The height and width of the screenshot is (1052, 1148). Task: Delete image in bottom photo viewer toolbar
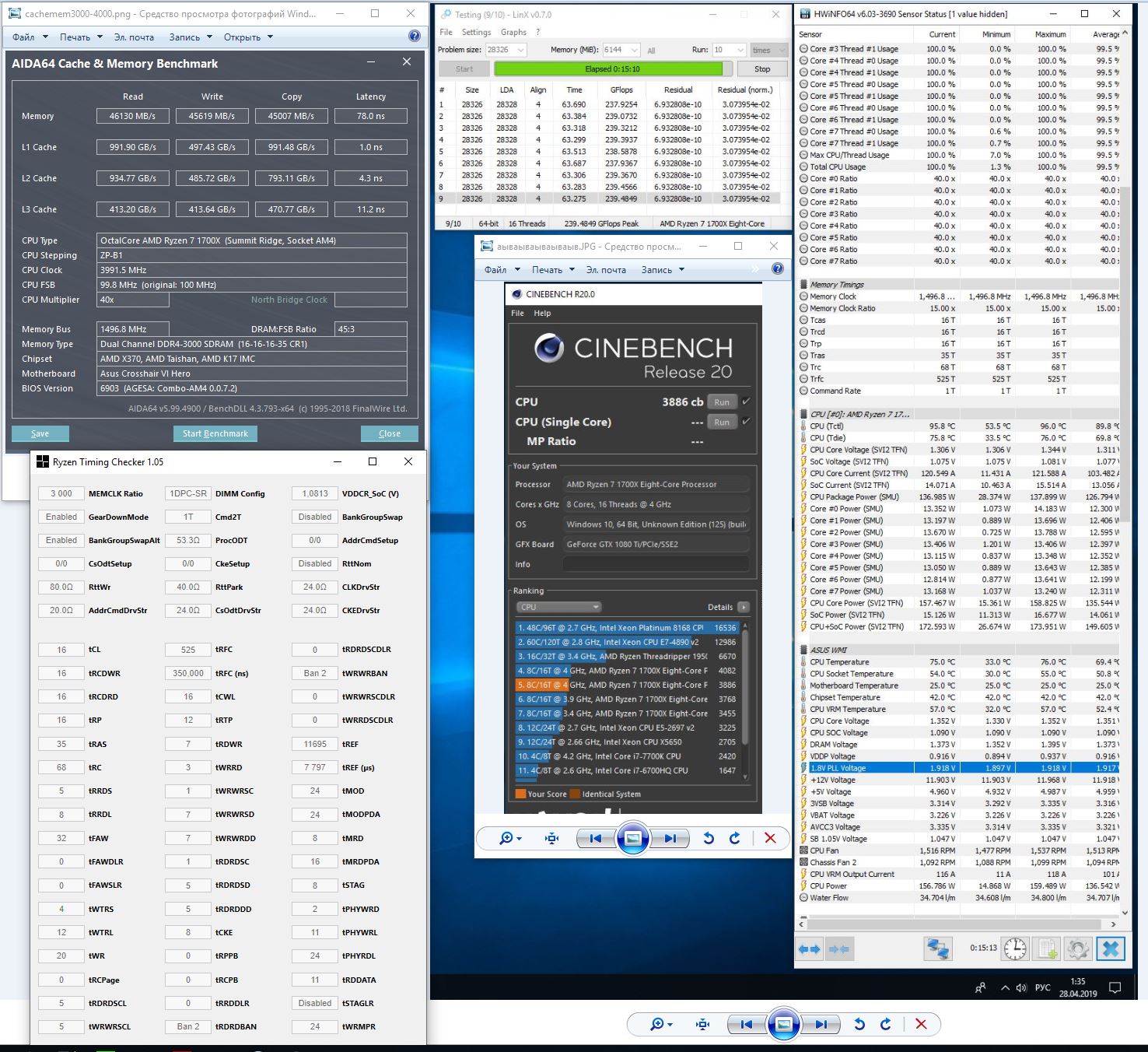click(921, 1024)
